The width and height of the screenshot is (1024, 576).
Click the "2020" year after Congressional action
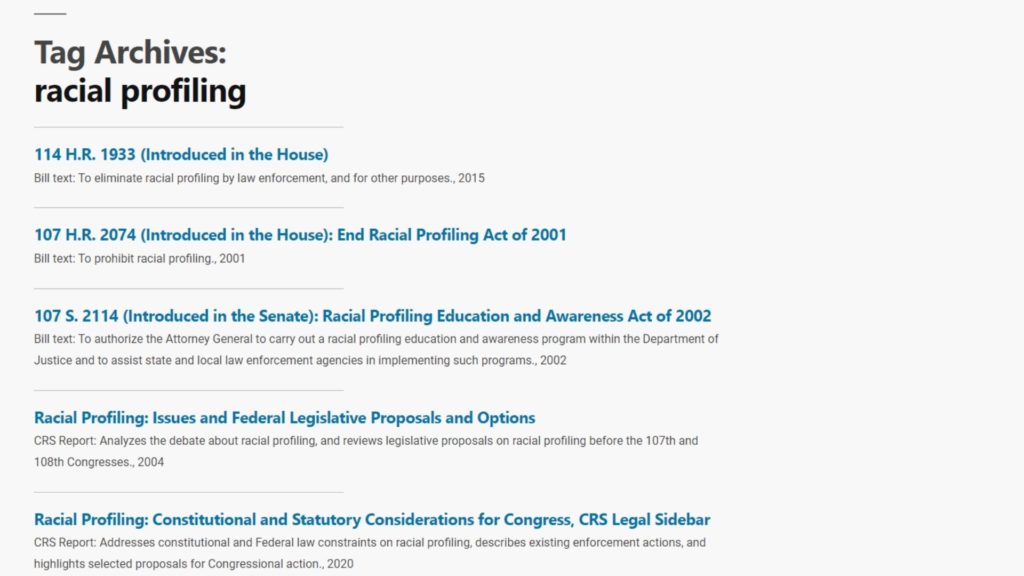pos(340,564)
